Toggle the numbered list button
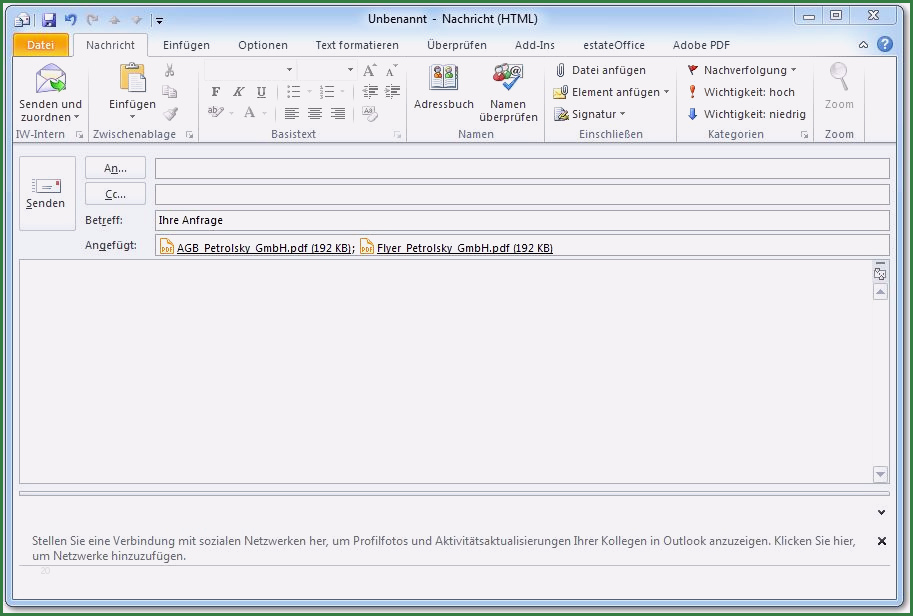 327,92
